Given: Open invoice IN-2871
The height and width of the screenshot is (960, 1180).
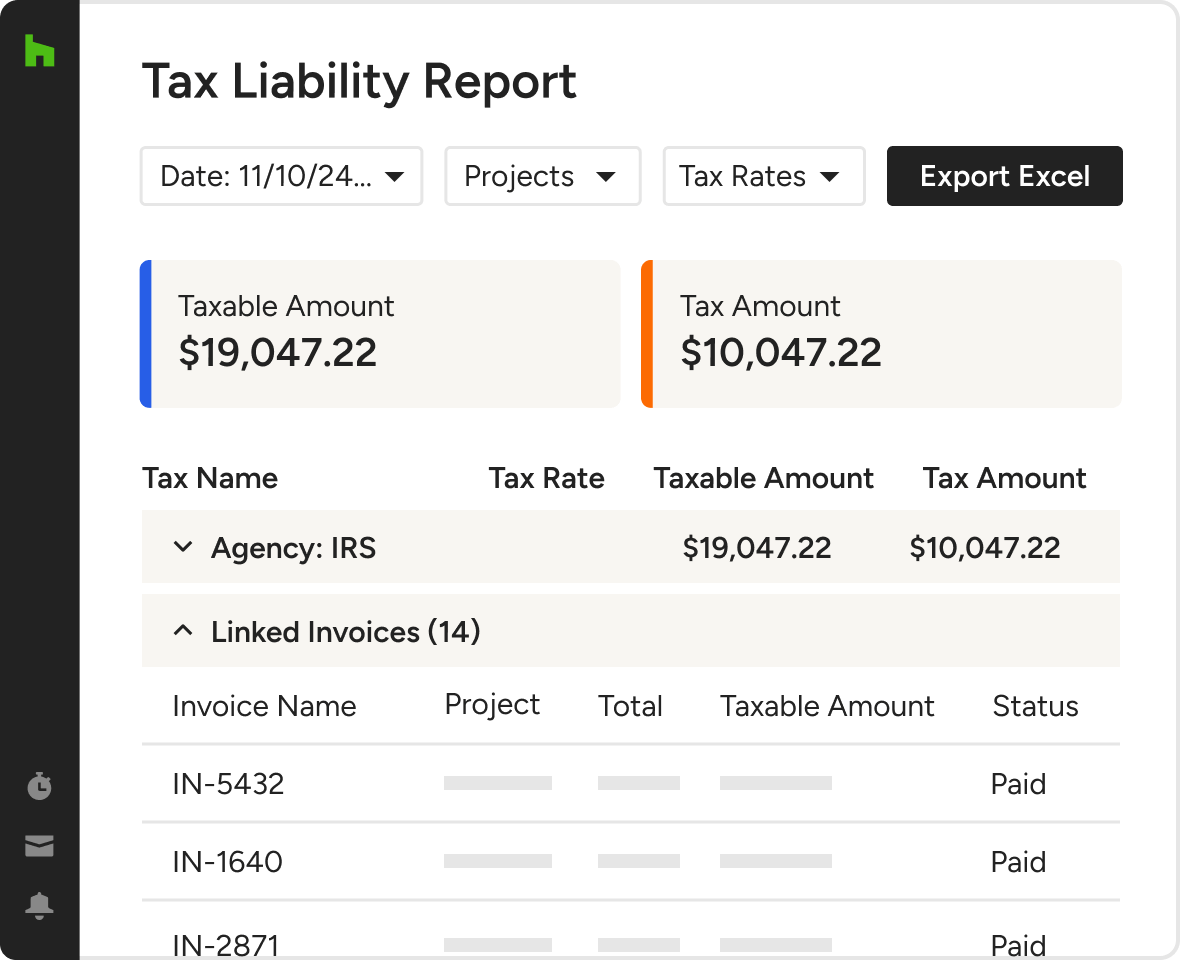Looking at the screenshot, I should (x=226, y=944).
